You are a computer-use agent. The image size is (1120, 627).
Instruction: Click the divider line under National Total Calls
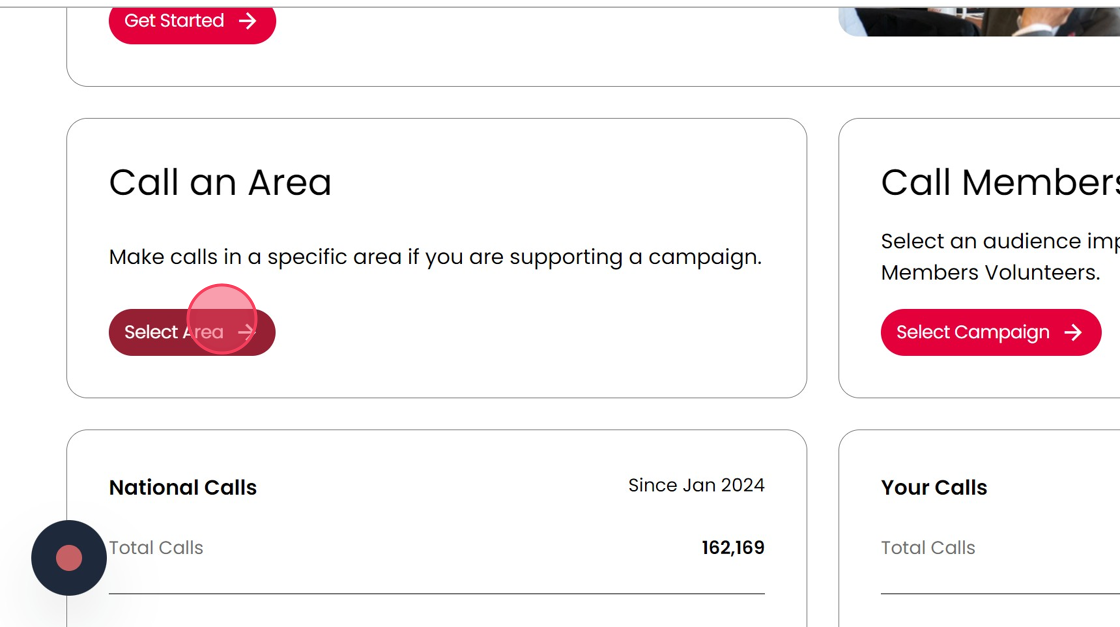point(436,593)
